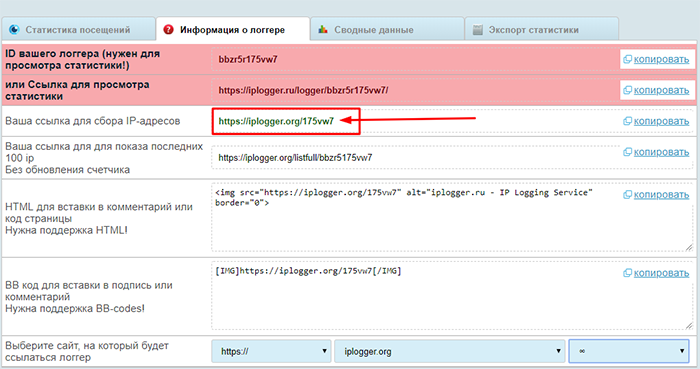The height and width of the screenshot is (369, 700).
Task: Click copy icon in IP collection link row
Action: (627, 121)
